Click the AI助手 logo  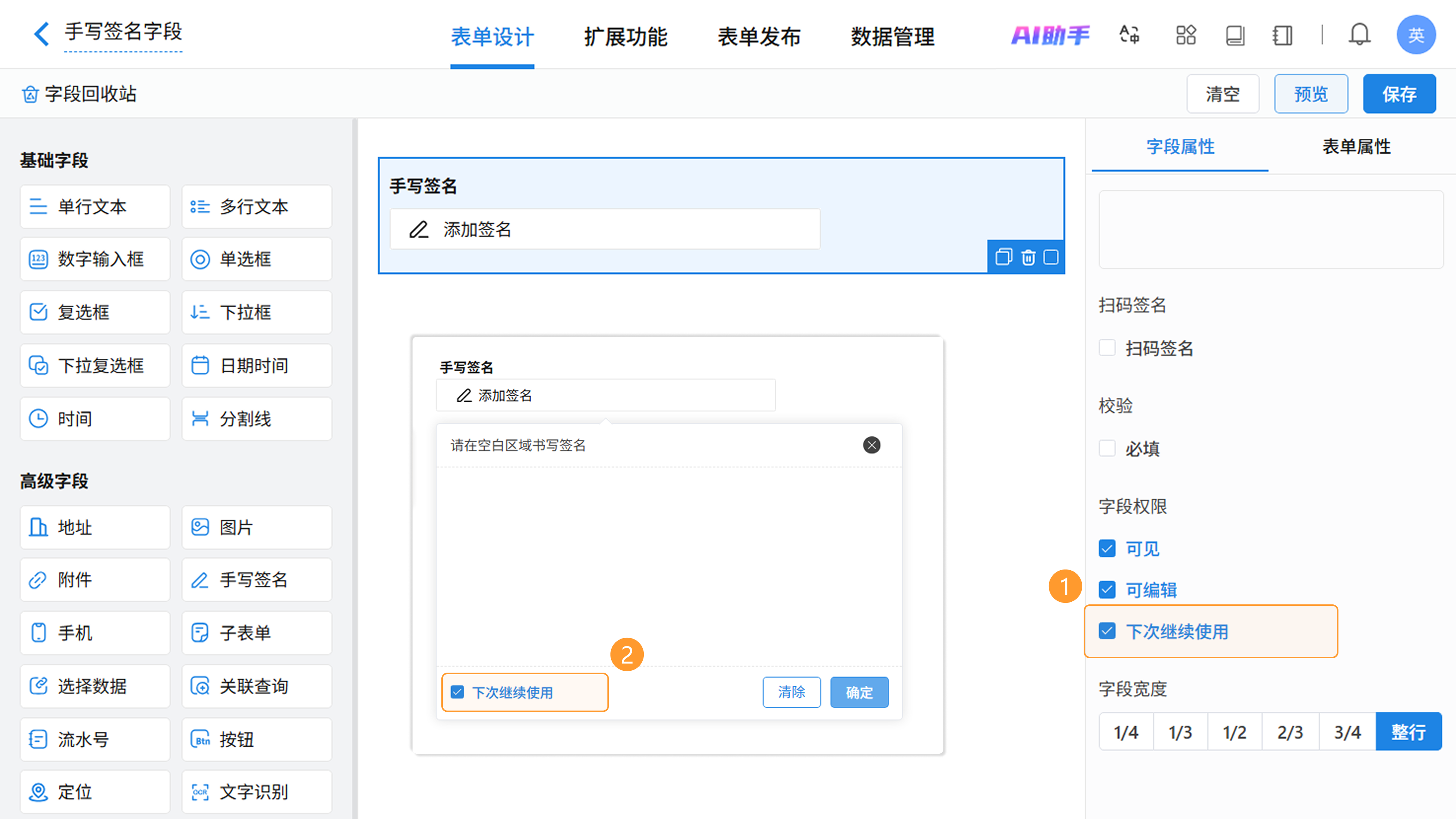pos(1050,35)
